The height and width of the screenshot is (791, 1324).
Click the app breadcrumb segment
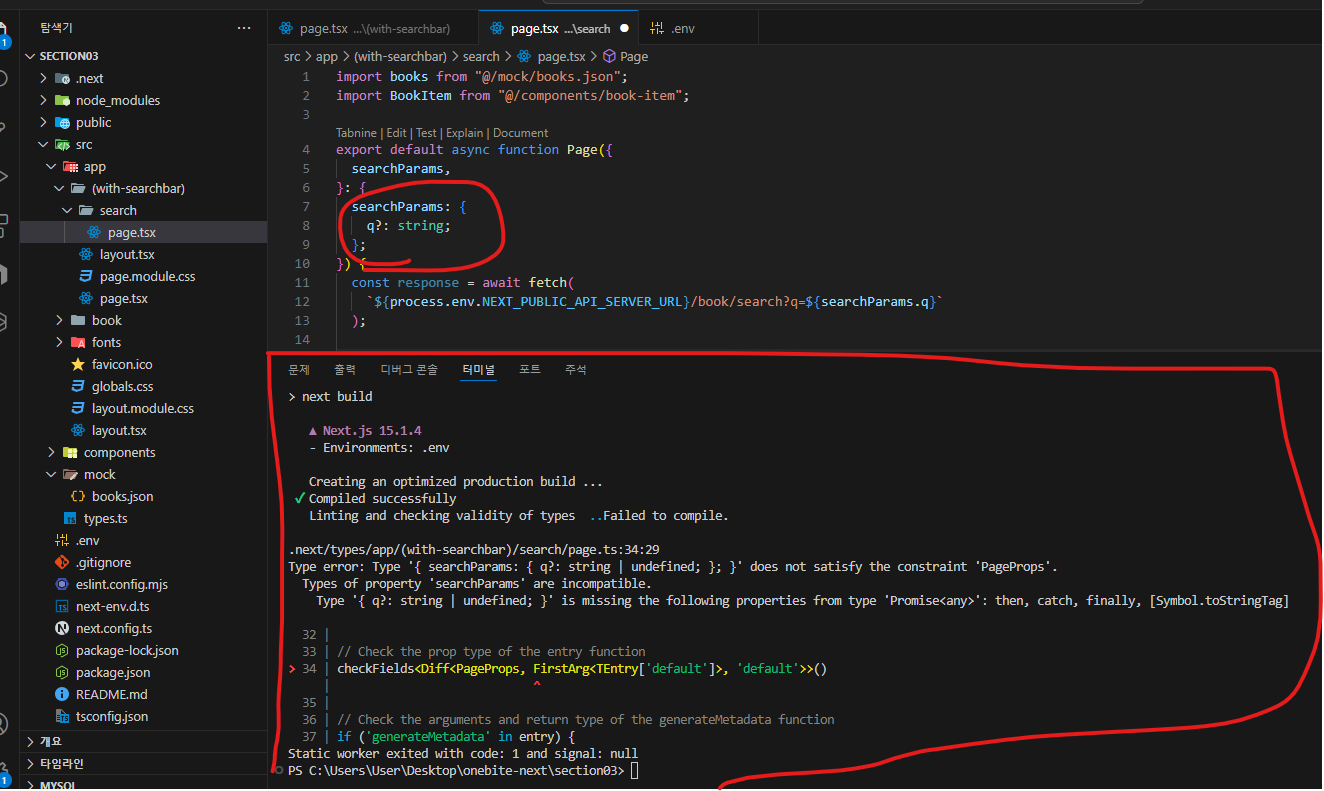pos(327,57)
